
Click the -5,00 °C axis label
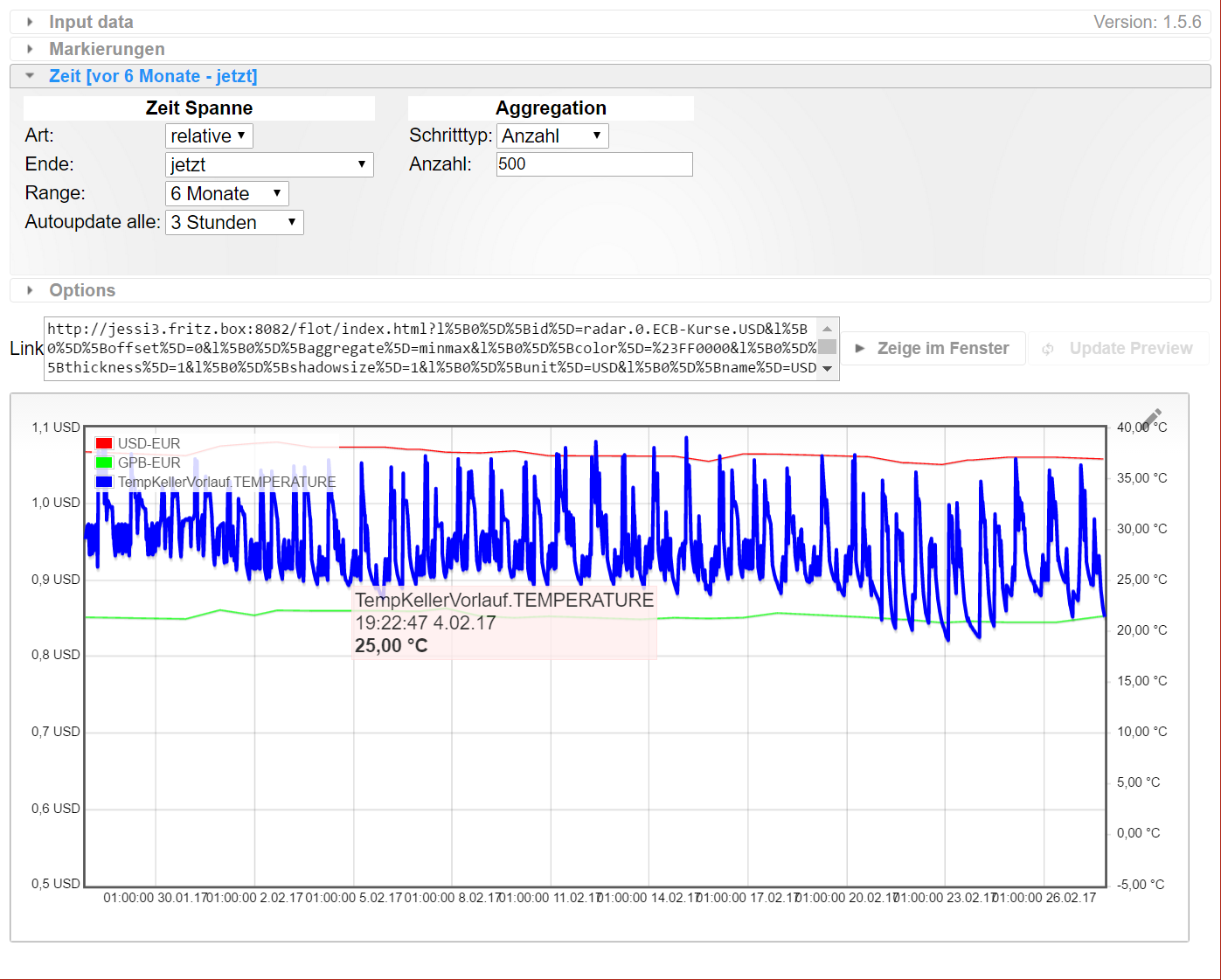[x=1141, y=885]
